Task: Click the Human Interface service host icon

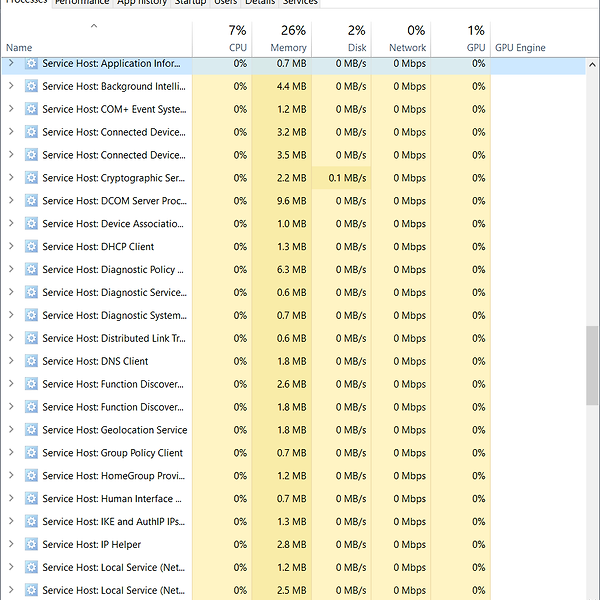Action: [x=31, y=499]
